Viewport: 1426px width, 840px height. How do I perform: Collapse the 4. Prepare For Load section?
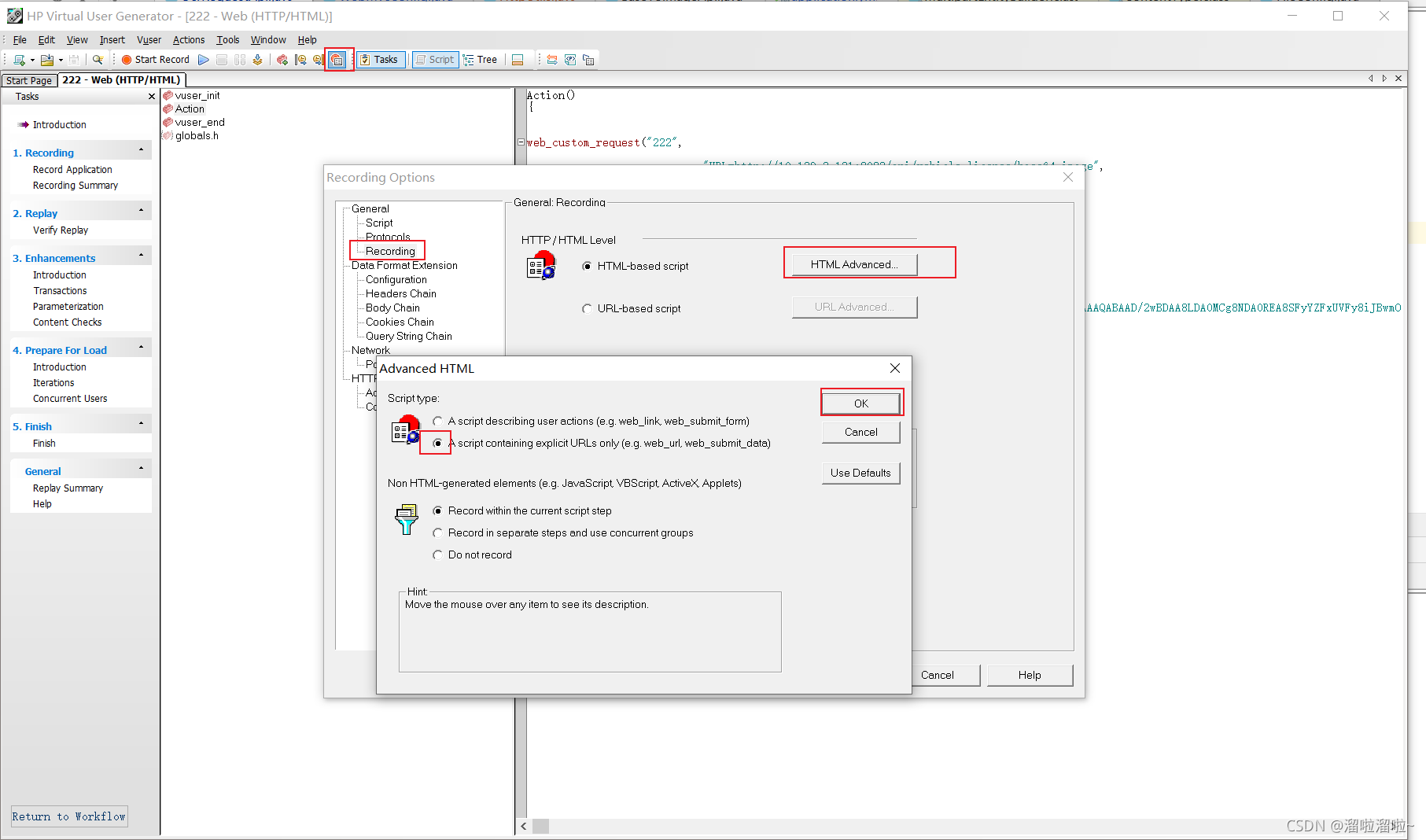click(142, 347)
